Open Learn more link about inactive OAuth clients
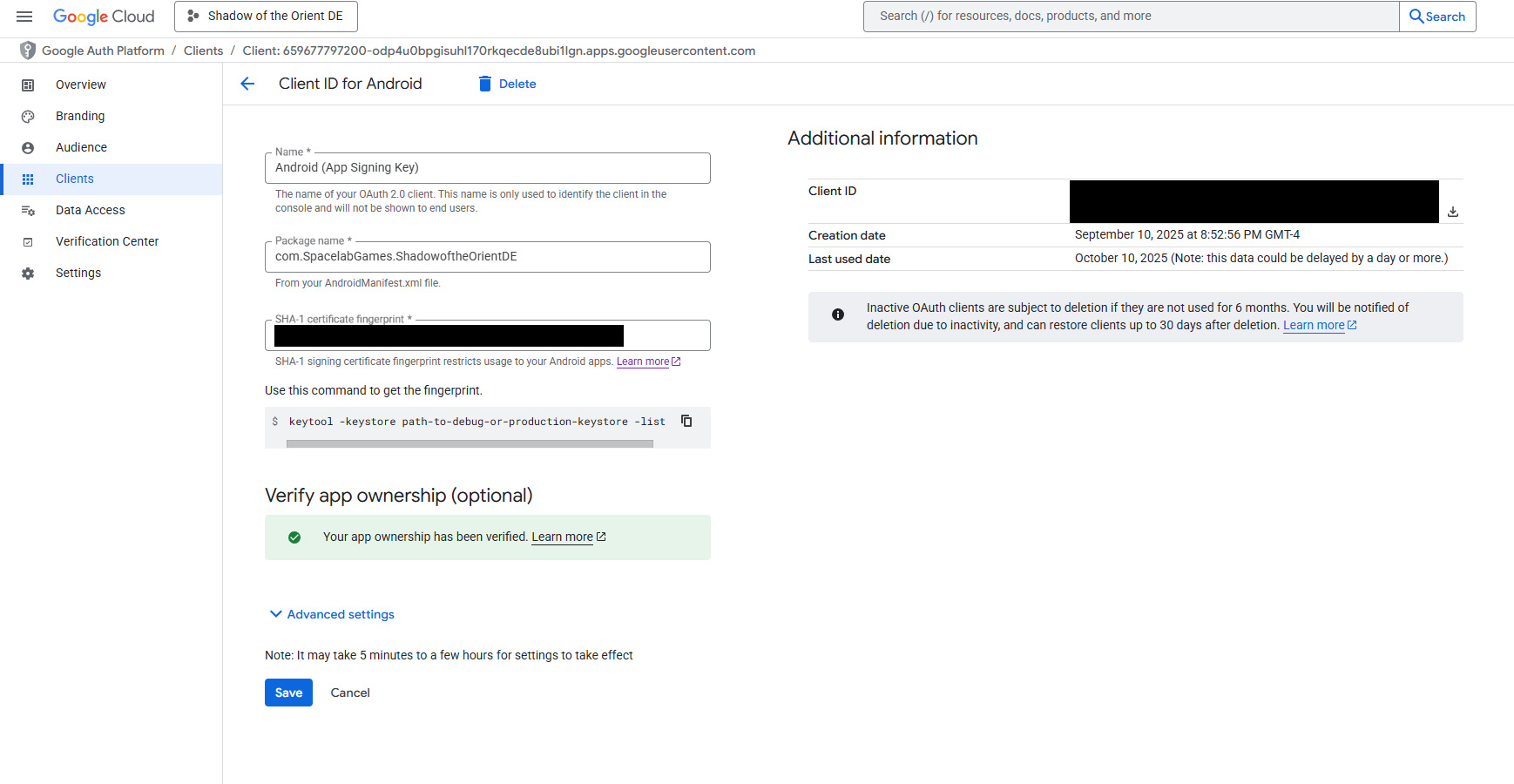This screenshot has width=1514, height=784. click(x=1314, y=325)
